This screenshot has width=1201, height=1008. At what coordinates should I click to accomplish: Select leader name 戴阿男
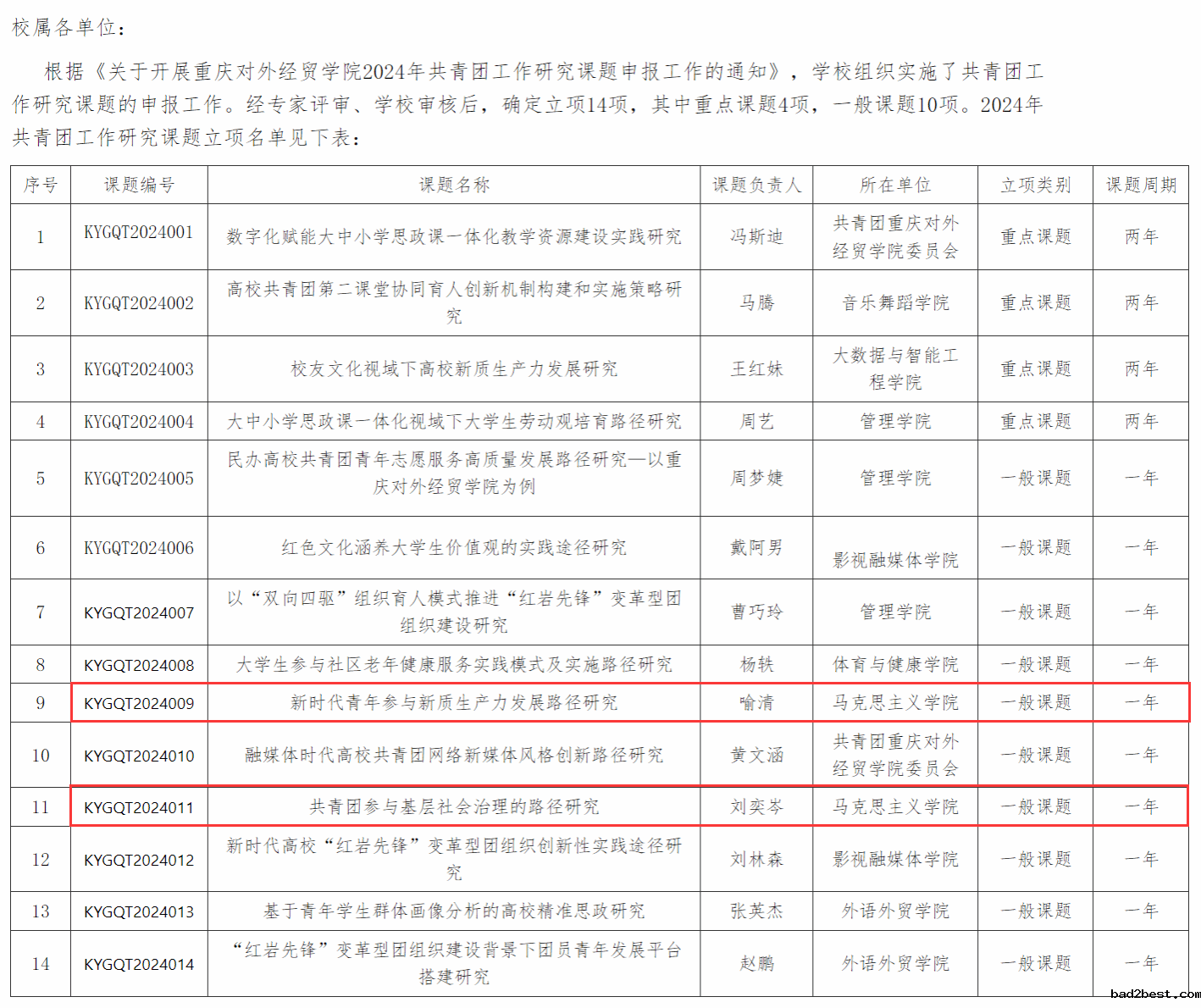[756, 548]
